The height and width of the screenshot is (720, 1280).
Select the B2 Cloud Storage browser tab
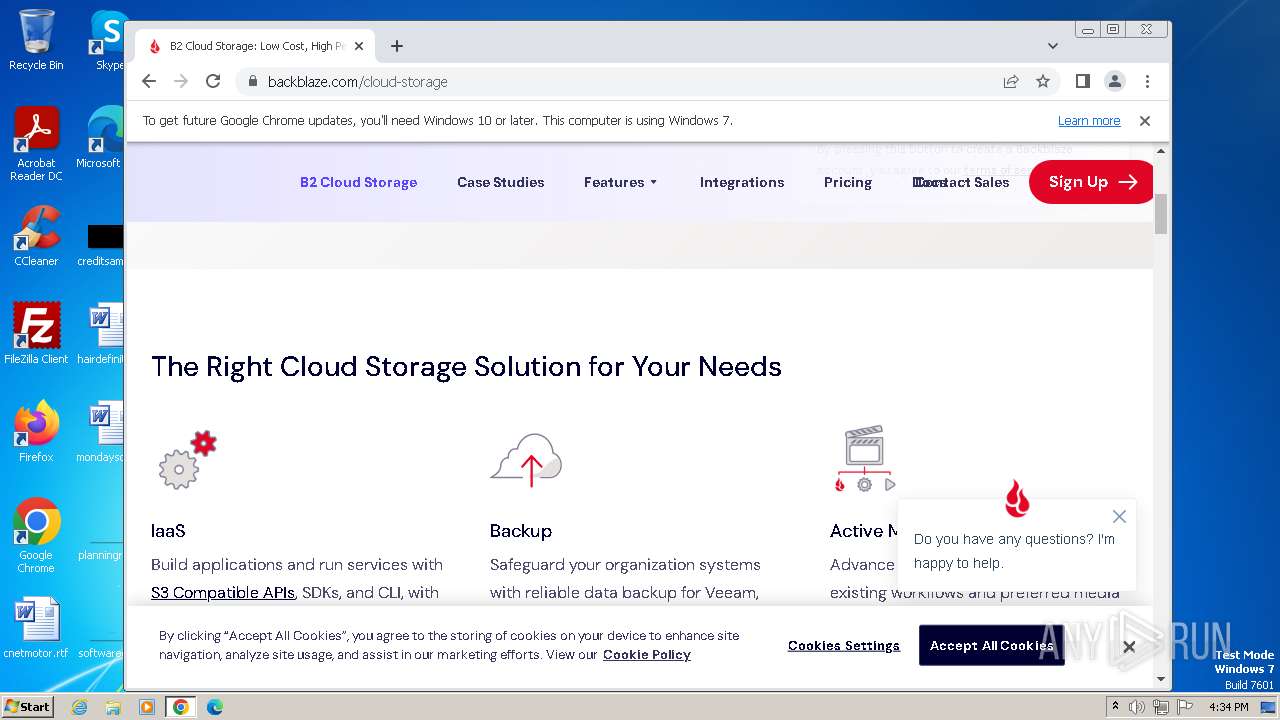(255, 46)
